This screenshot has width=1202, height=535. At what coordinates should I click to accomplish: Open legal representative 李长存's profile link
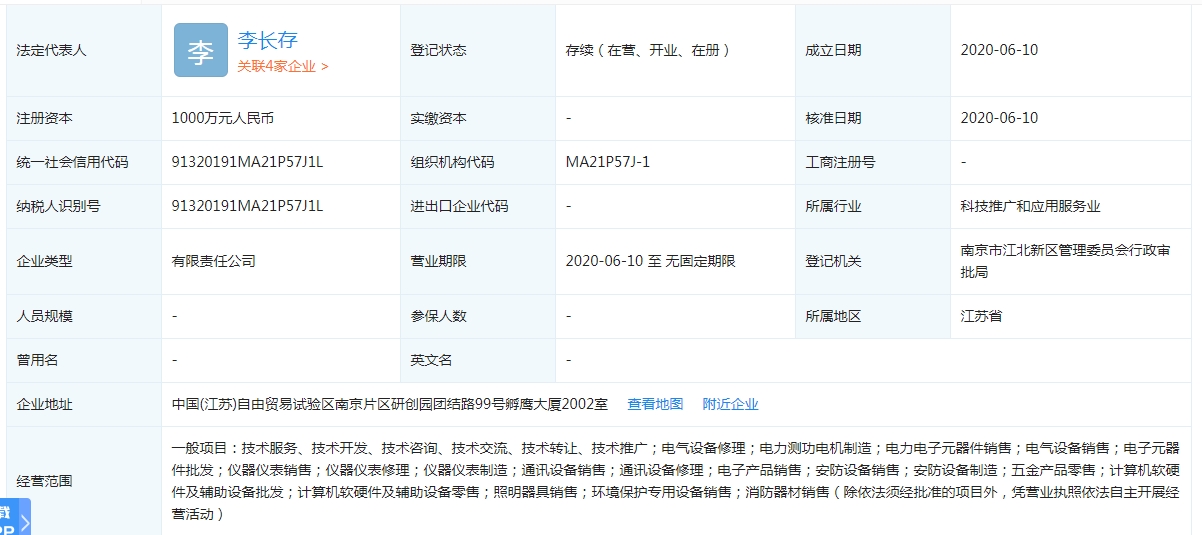[267, 40]
